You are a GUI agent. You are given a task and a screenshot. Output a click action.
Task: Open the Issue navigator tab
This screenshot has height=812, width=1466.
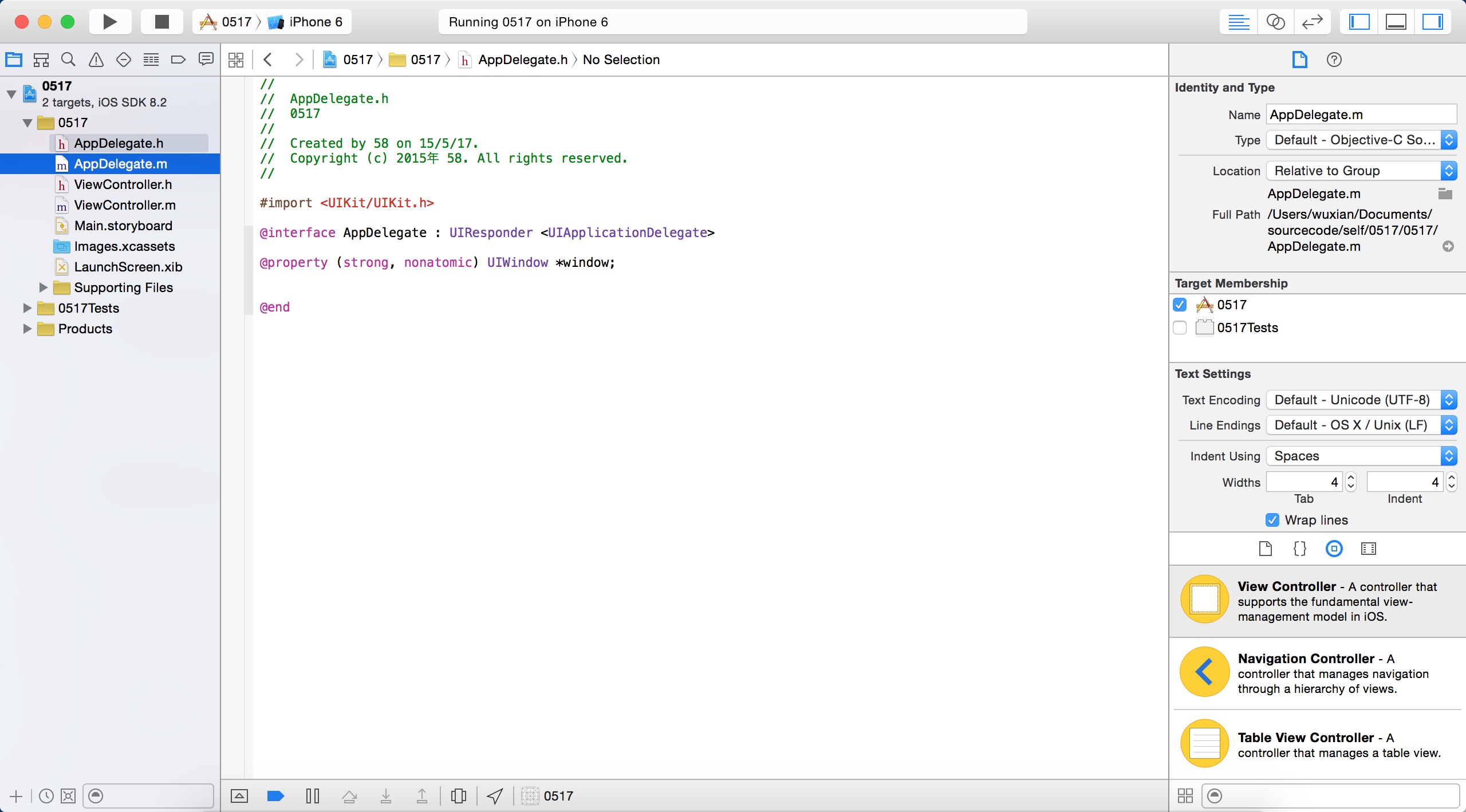96,60
